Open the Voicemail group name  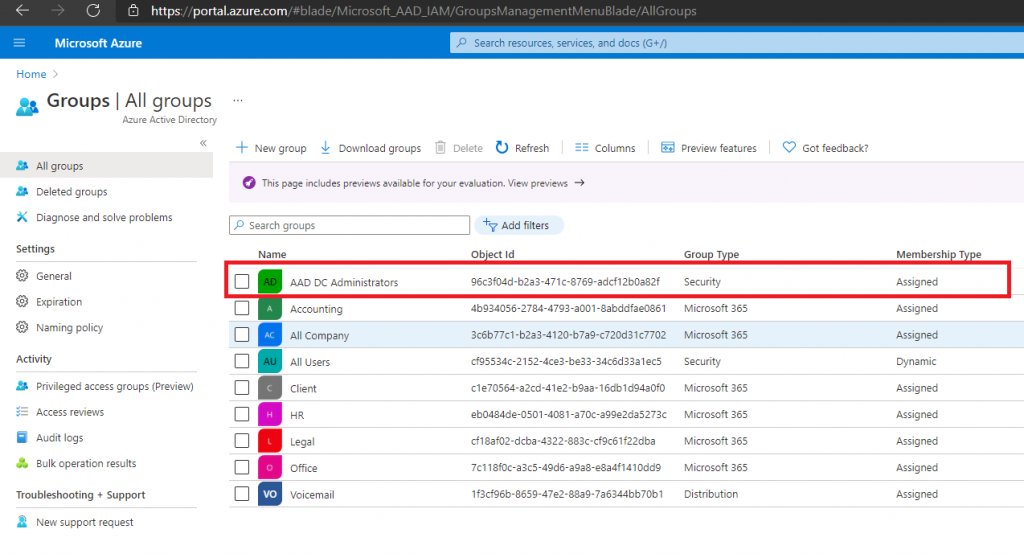click(x=312, y=495)
